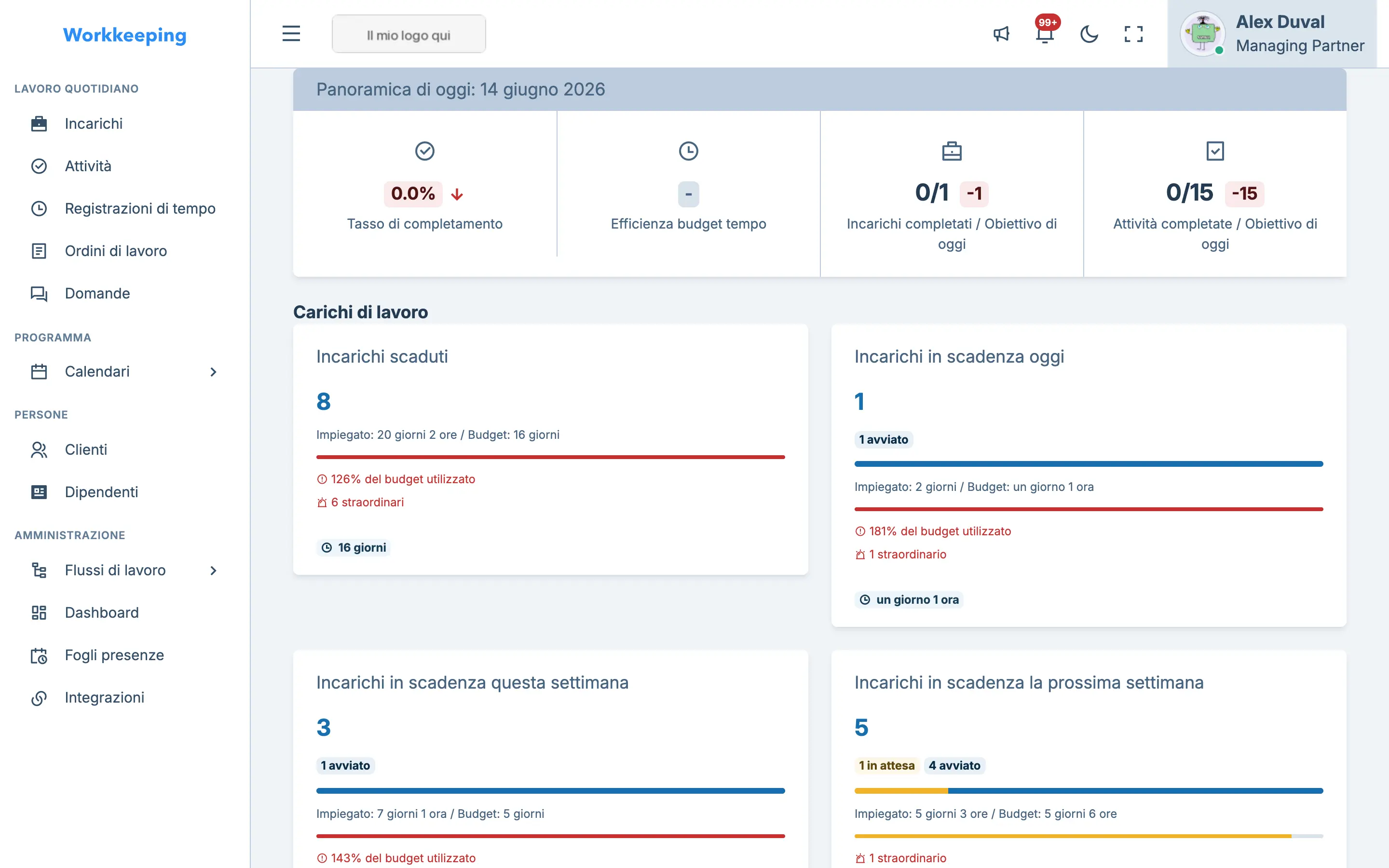Viewport: 1389px width, 868px height.
Task: Click '1 avviato' tag in questa settimana
Action: point(345,766)
